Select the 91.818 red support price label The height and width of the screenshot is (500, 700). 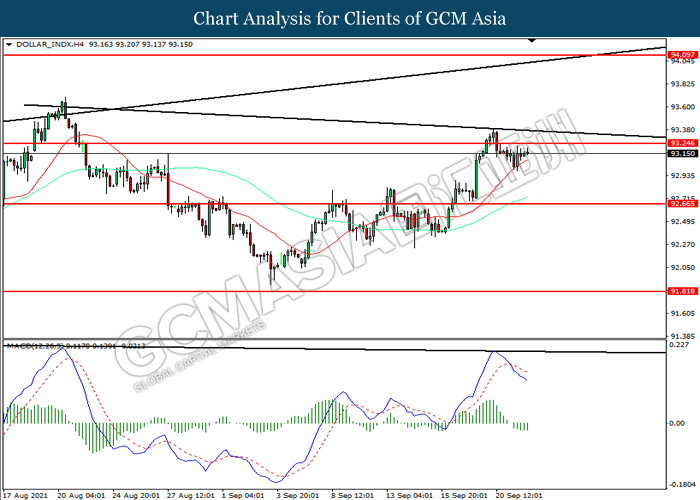[683, 291]
